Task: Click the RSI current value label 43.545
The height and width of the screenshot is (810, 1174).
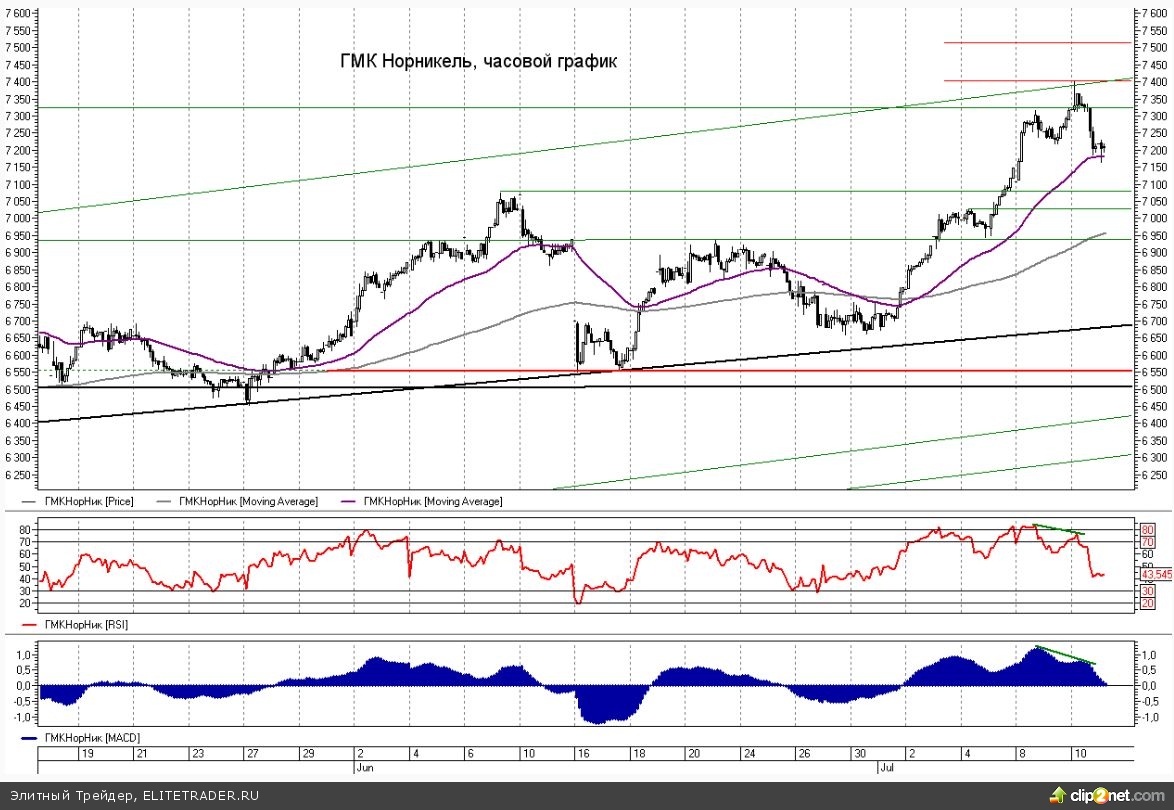Action: pos(1156,575)
